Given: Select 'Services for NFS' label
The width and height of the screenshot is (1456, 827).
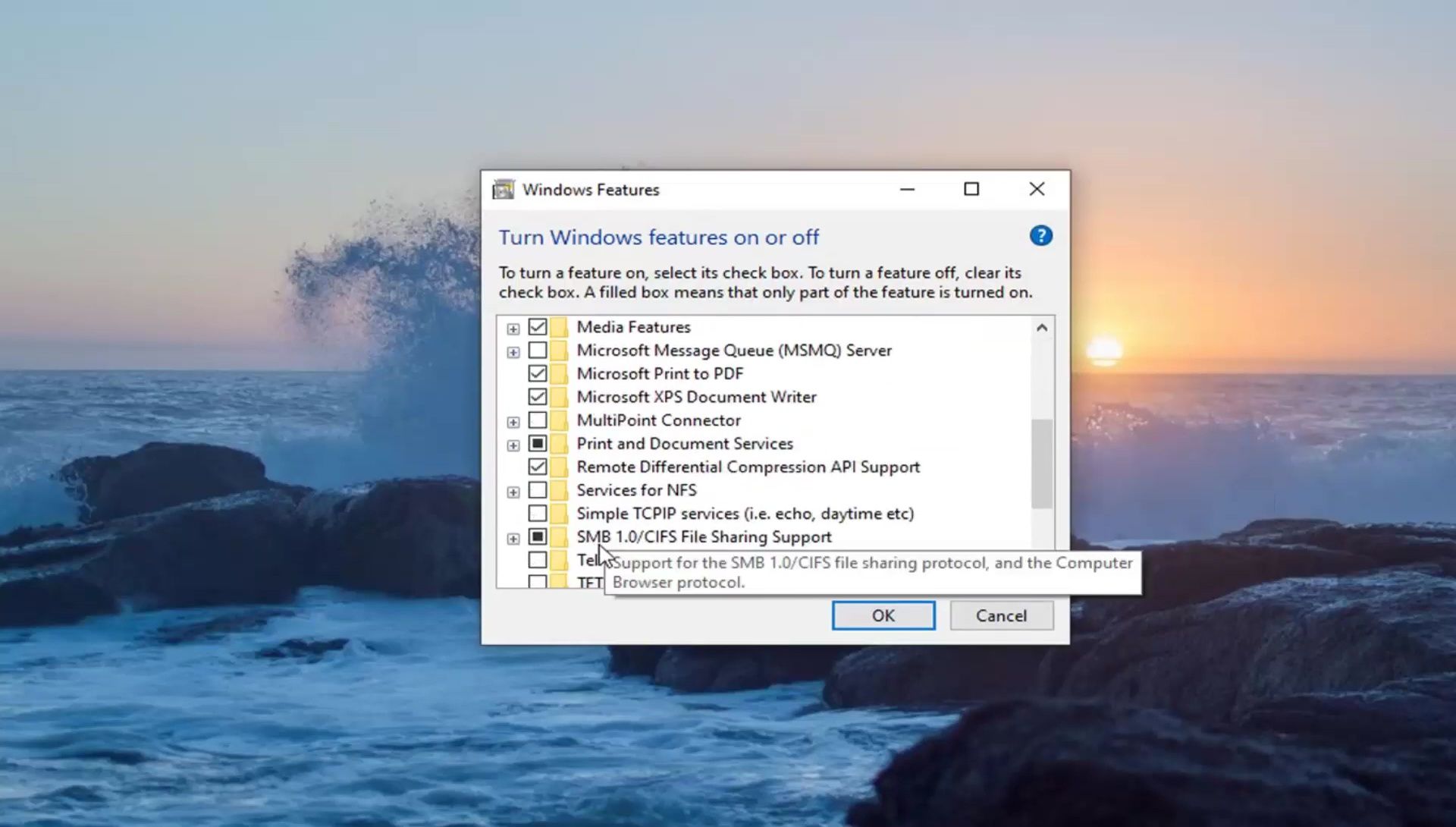Looking at the screenshot, I should [x=636, y=490].
